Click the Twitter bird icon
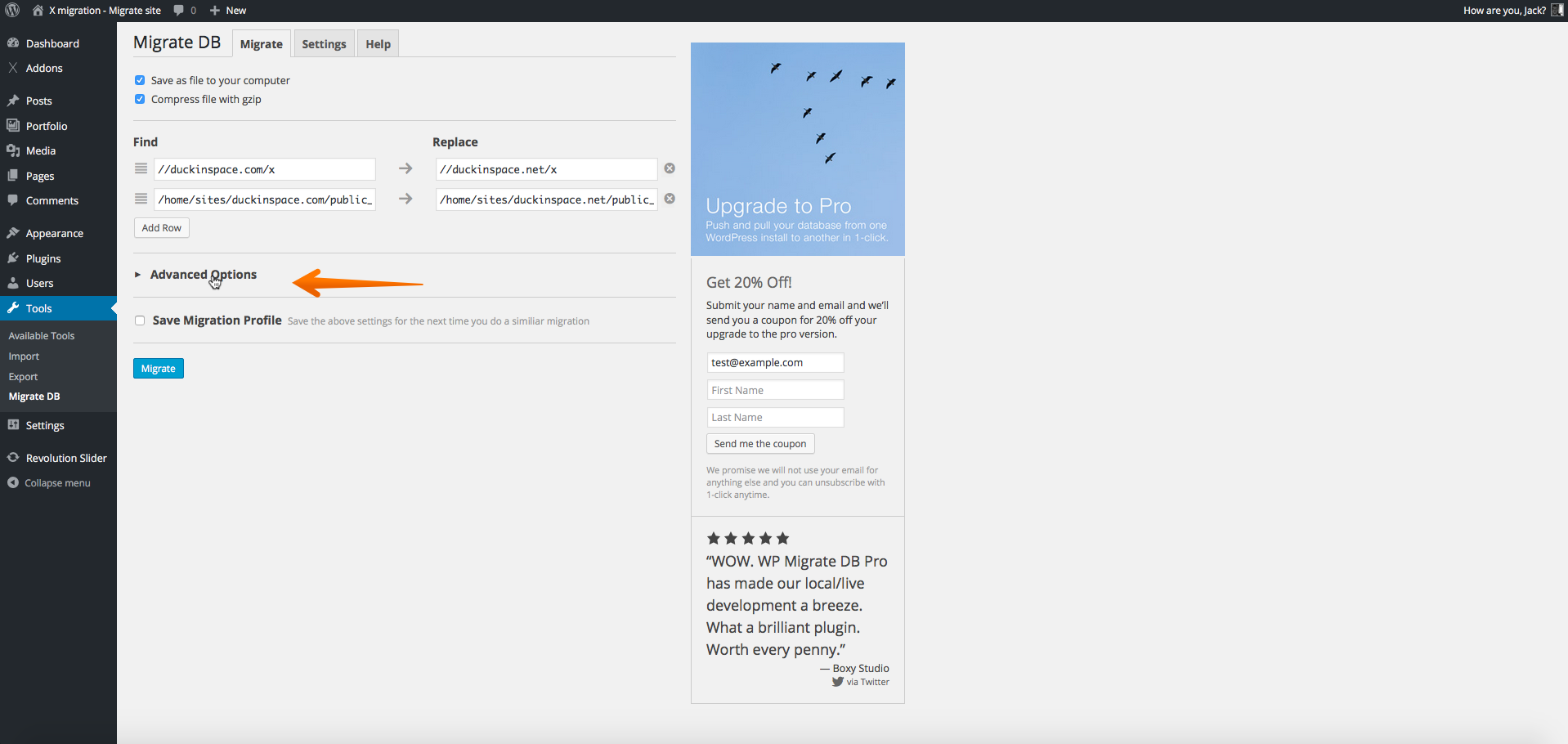Image resolution: width=1568 pixels, height=744 pixels. (838, 682)
